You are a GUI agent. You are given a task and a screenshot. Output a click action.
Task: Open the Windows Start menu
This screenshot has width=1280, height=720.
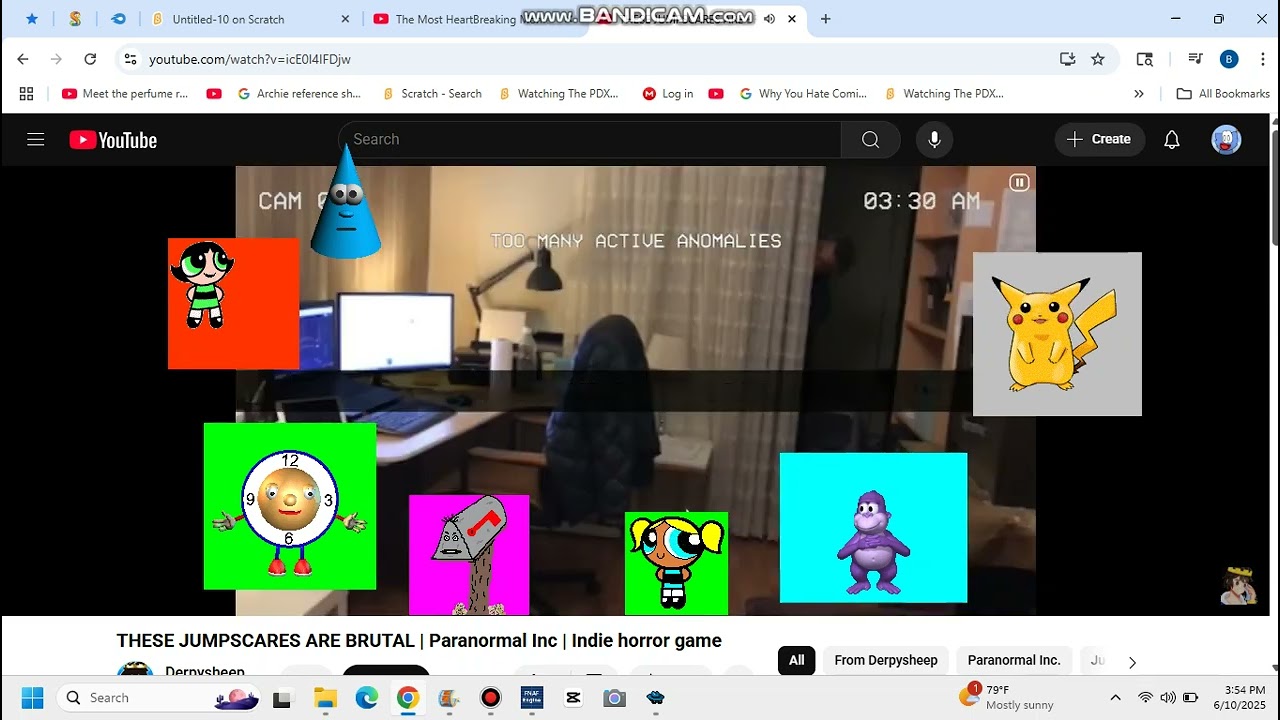point(32,698)
